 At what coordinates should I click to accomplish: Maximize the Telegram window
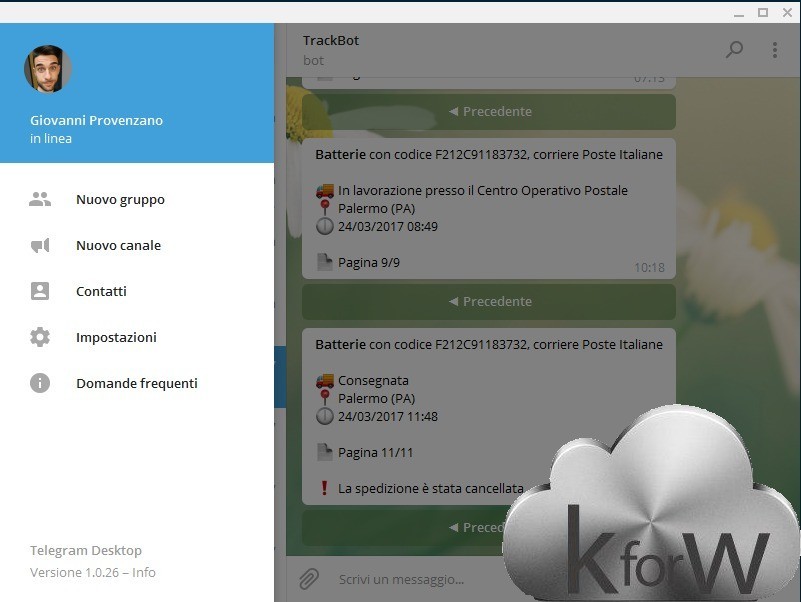tap(763, 12)
